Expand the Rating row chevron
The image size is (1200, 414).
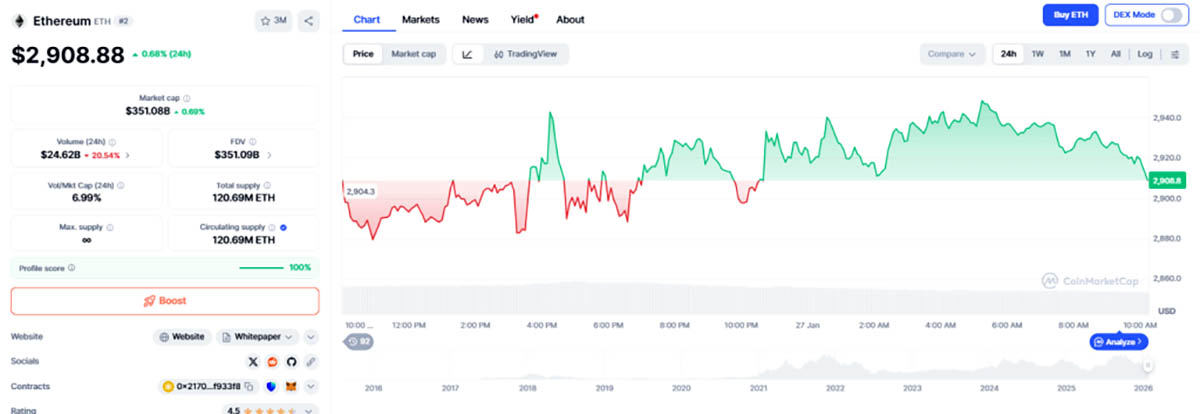(311, 409)
